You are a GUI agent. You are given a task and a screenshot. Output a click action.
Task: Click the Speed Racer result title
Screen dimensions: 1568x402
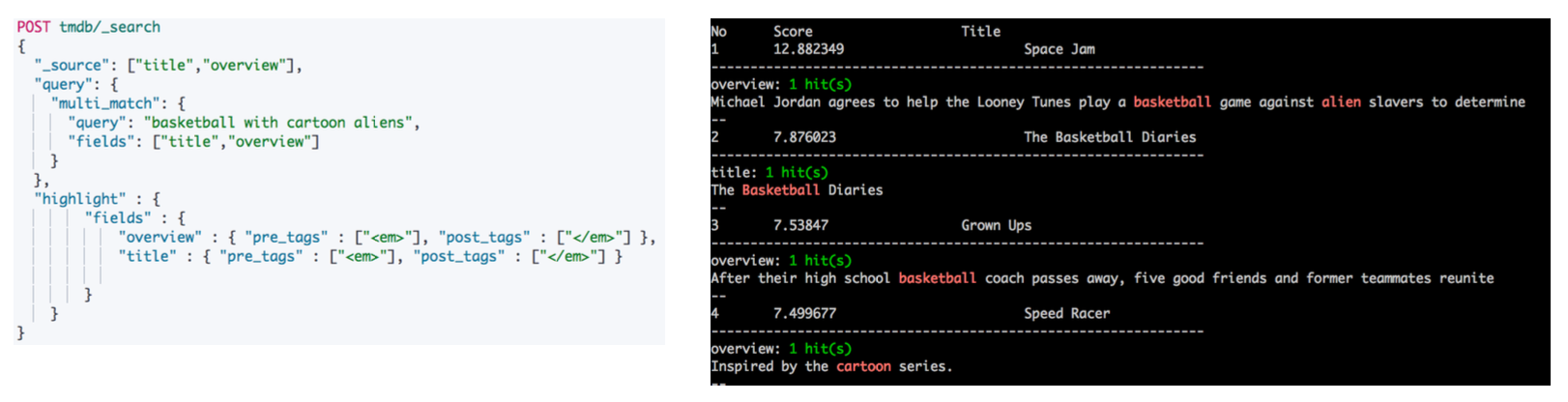pos(1066,313)
